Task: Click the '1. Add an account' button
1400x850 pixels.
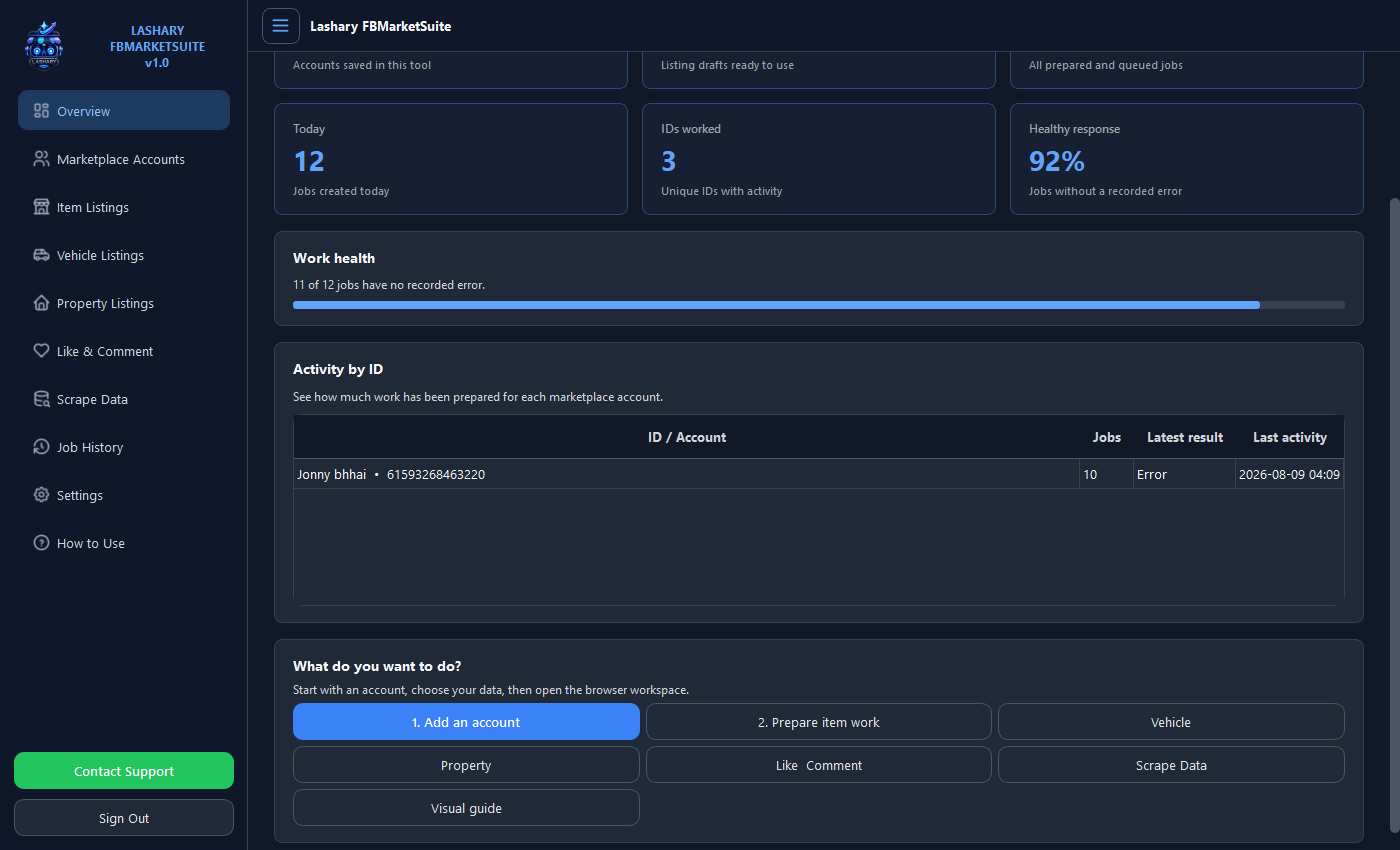Action: click(x=466, y=722)
